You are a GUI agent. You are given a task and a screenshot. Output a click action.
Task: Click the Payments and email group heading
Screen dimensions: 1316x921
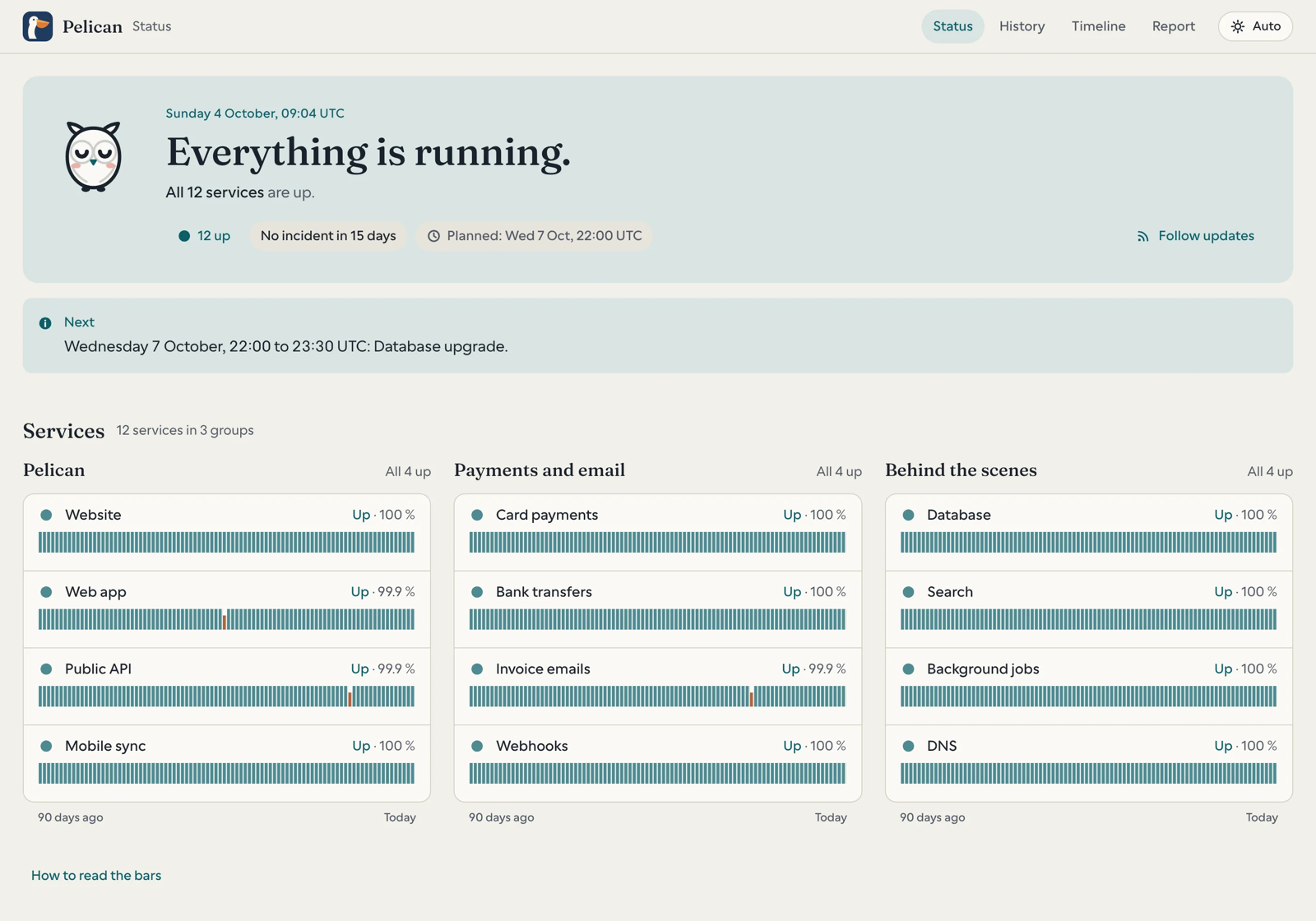tap(540, 470)
